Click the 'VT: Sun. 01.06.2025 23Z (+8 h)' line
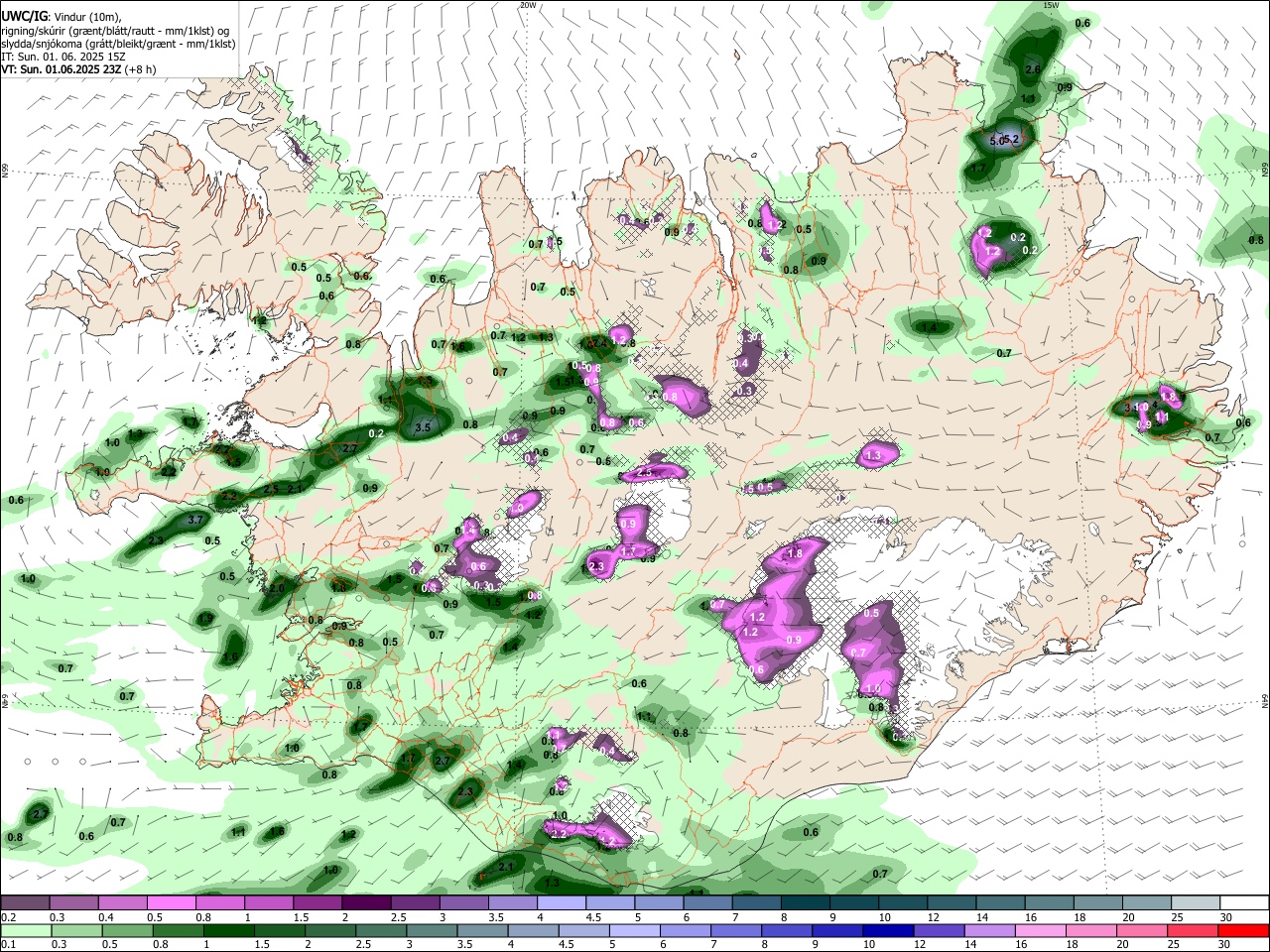This screenshot has height=952, width=1270. (78, 70)
